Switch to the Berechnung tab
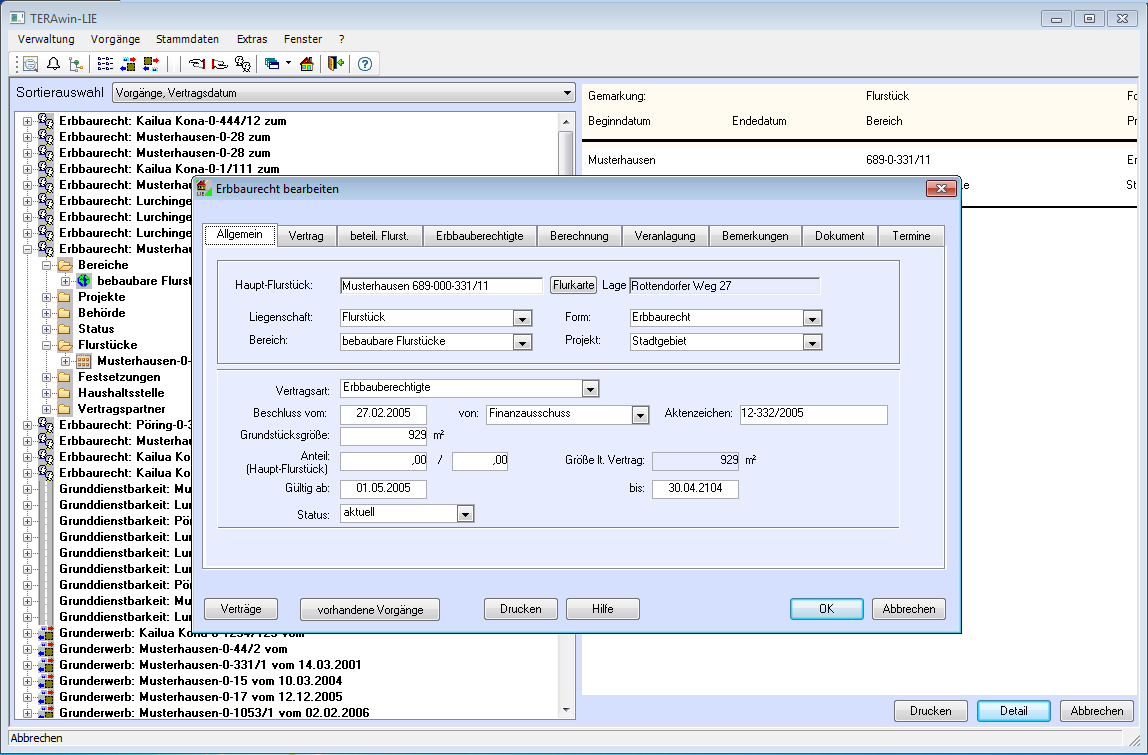Viewport: 1148px width, 755px height. click(579, 236)
